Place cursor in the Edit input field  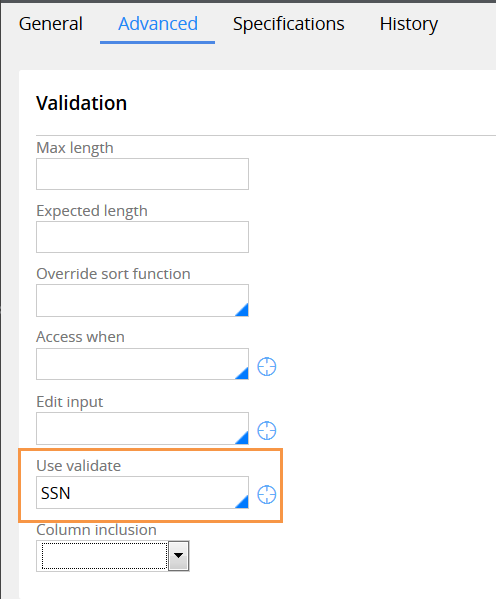pos(142,428)
